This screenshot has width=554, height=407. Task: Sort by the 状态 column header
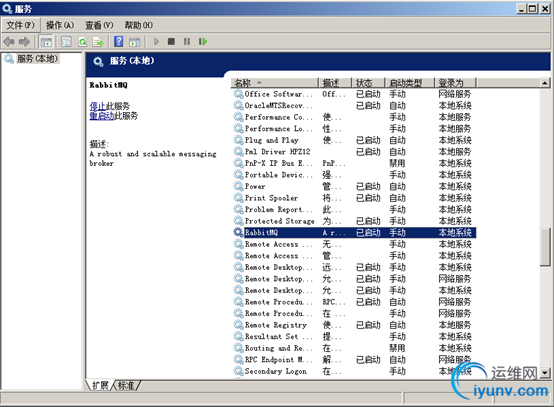(368, 83)
